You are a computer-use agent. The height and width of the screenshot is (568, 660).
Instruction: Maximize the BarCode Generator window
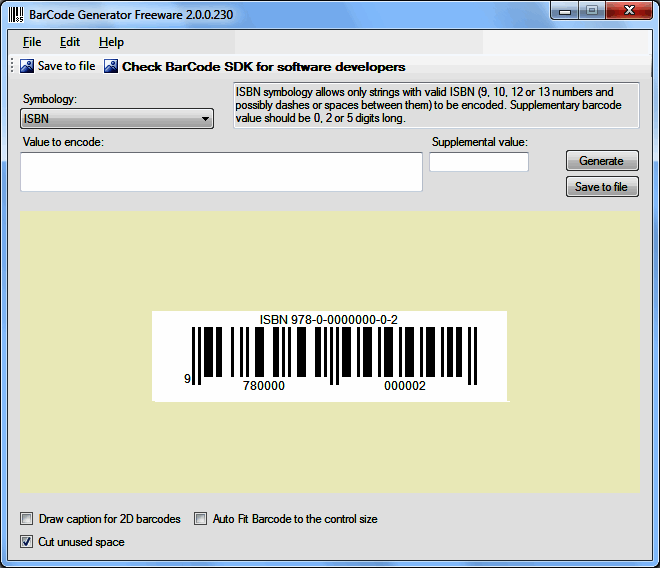[592, 11]
